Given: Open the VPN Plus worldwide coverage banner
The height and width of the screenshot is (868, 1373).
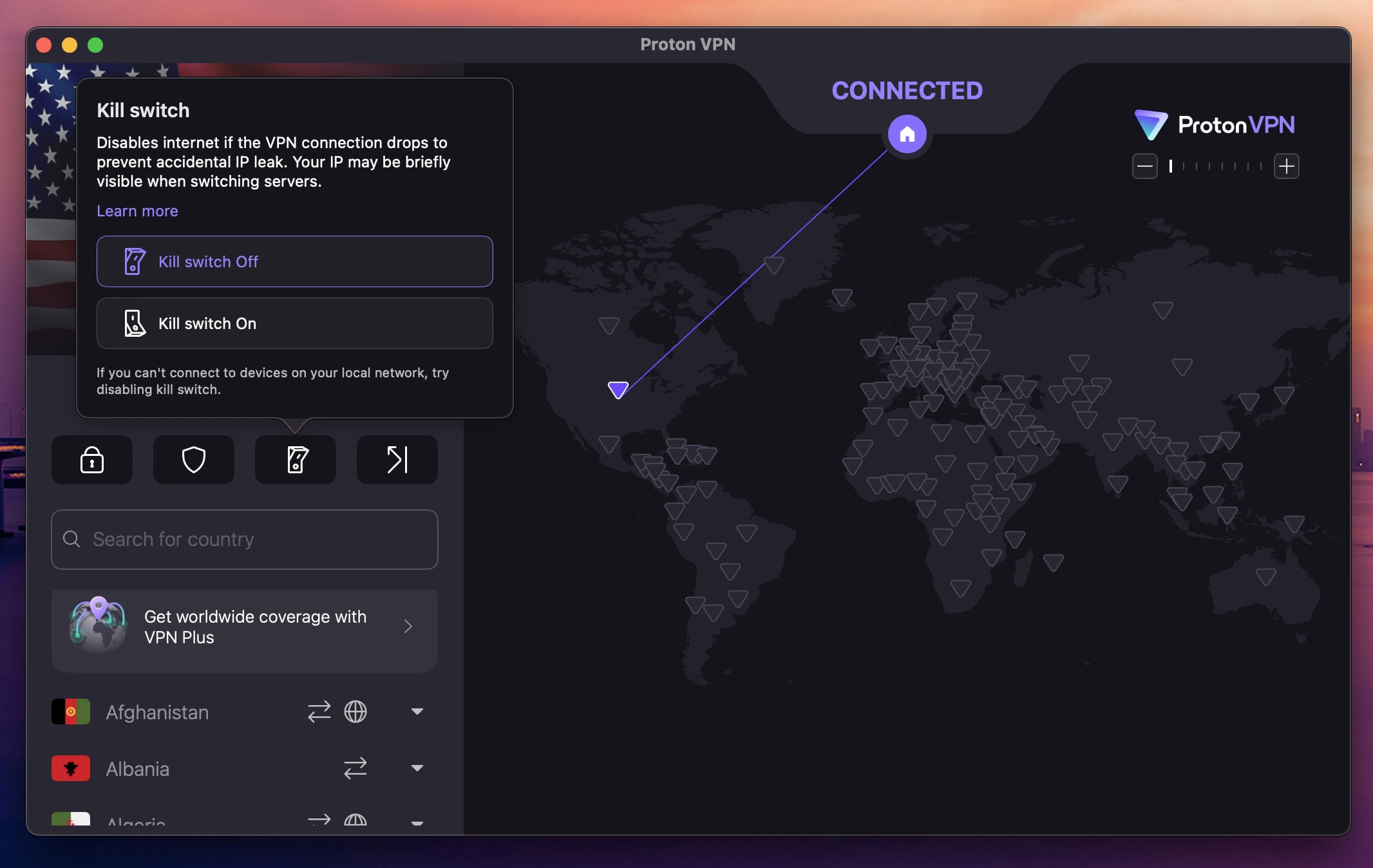Looking at the screenshot, I should 245,631.
